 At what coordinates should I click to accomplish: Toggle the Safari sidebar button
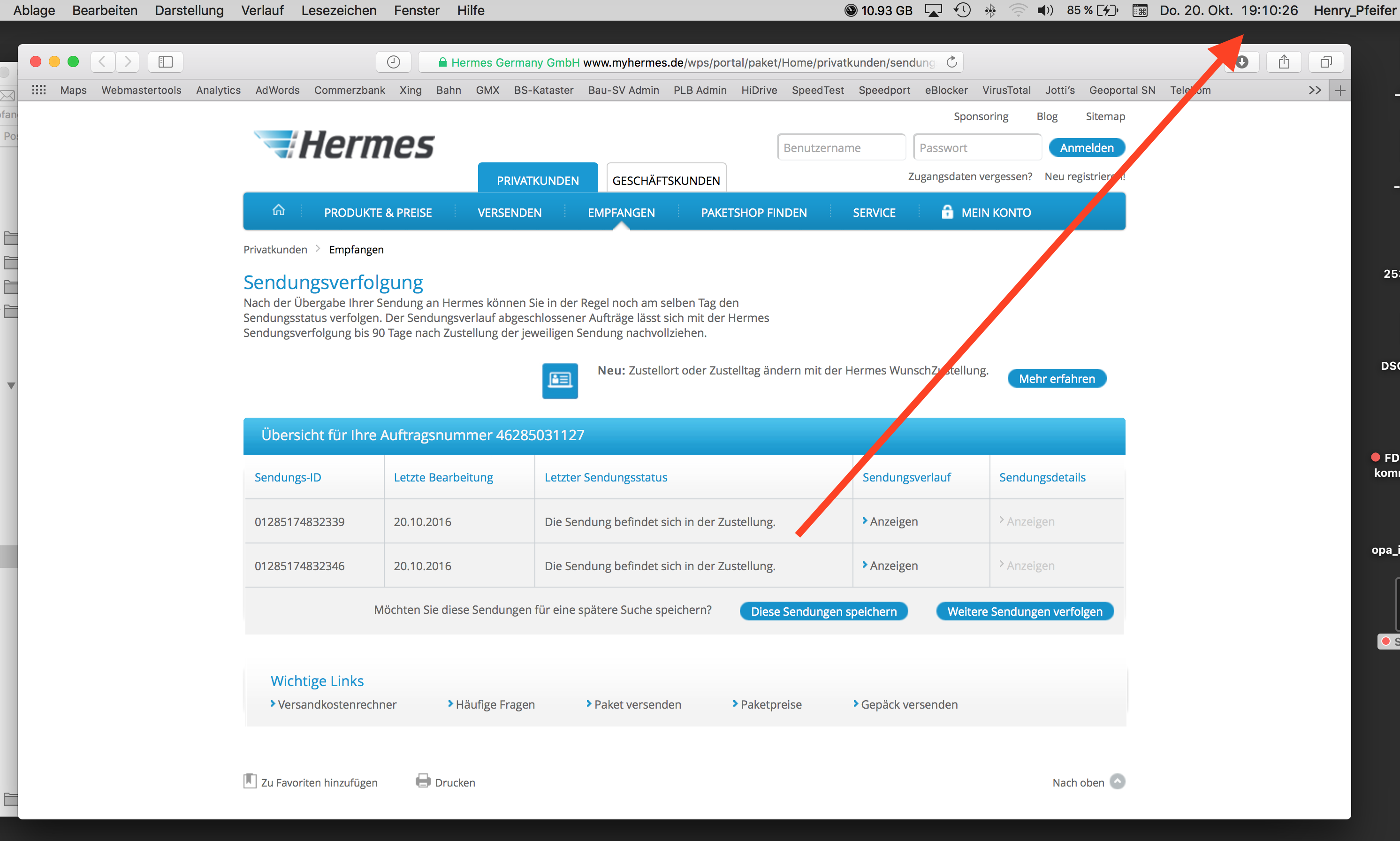[166, 62]
